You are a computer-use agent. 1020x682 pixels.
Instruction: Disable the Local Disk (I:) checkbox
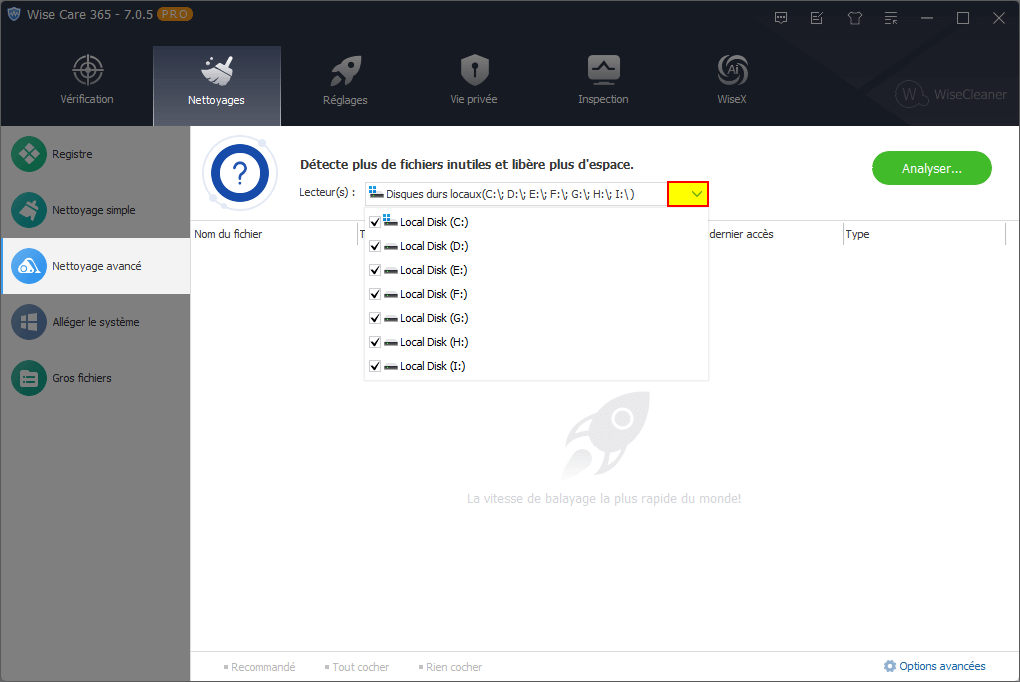click(375, 366)
